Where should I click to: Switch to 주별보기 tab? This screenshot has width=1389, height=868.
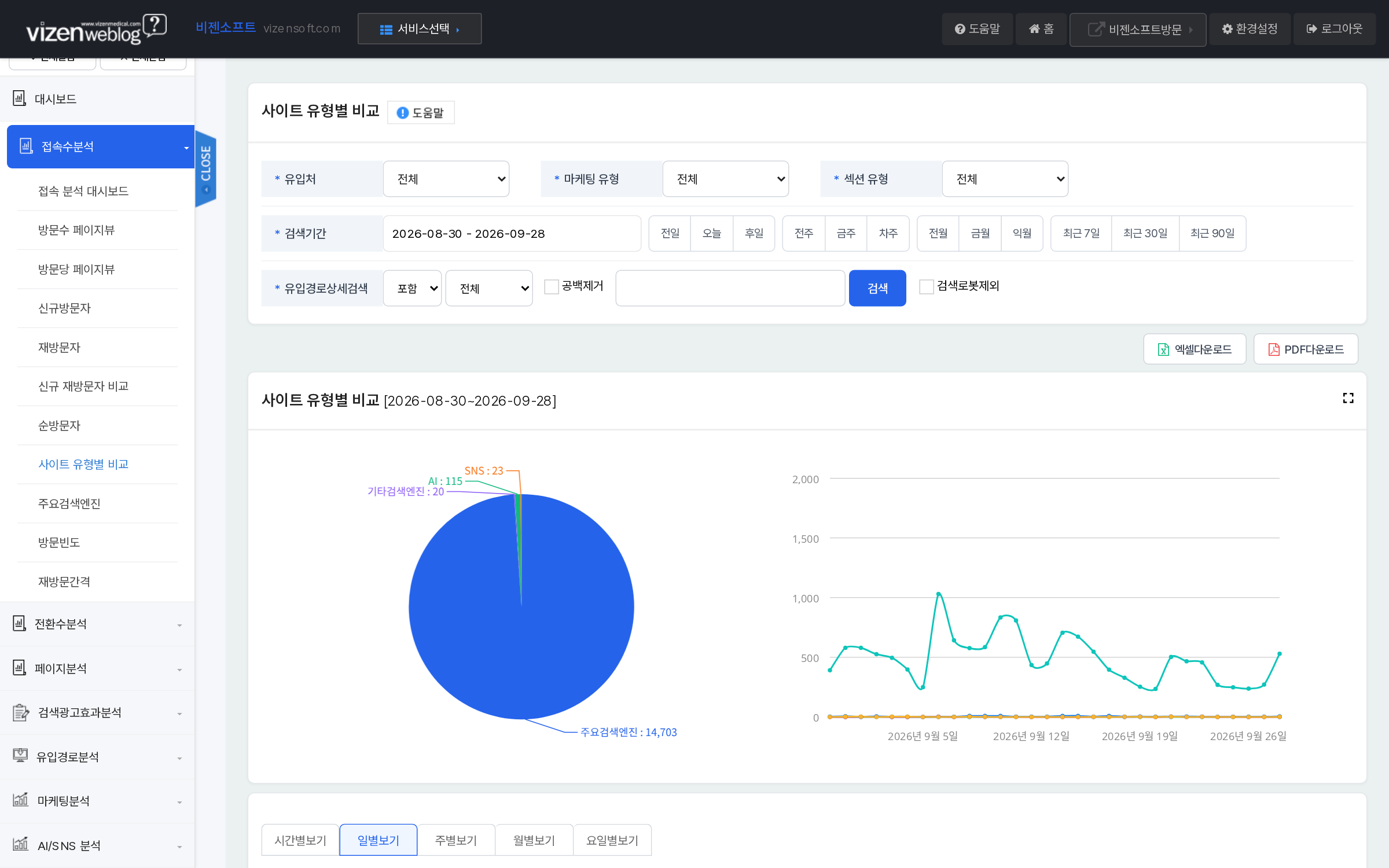[x=456, y=840]
